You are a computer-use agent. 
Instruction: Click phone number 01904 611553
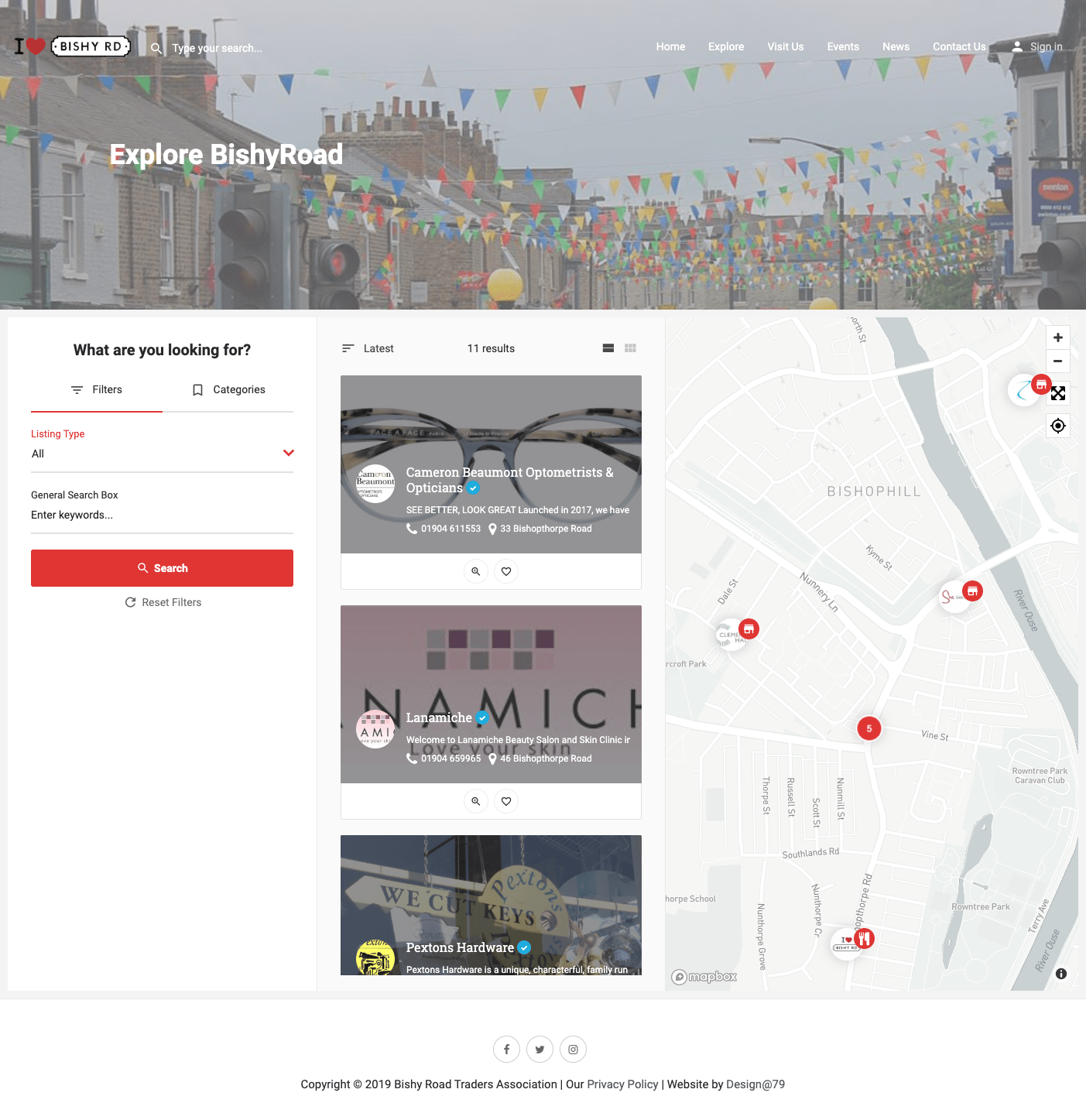click(x=451, y=529)
